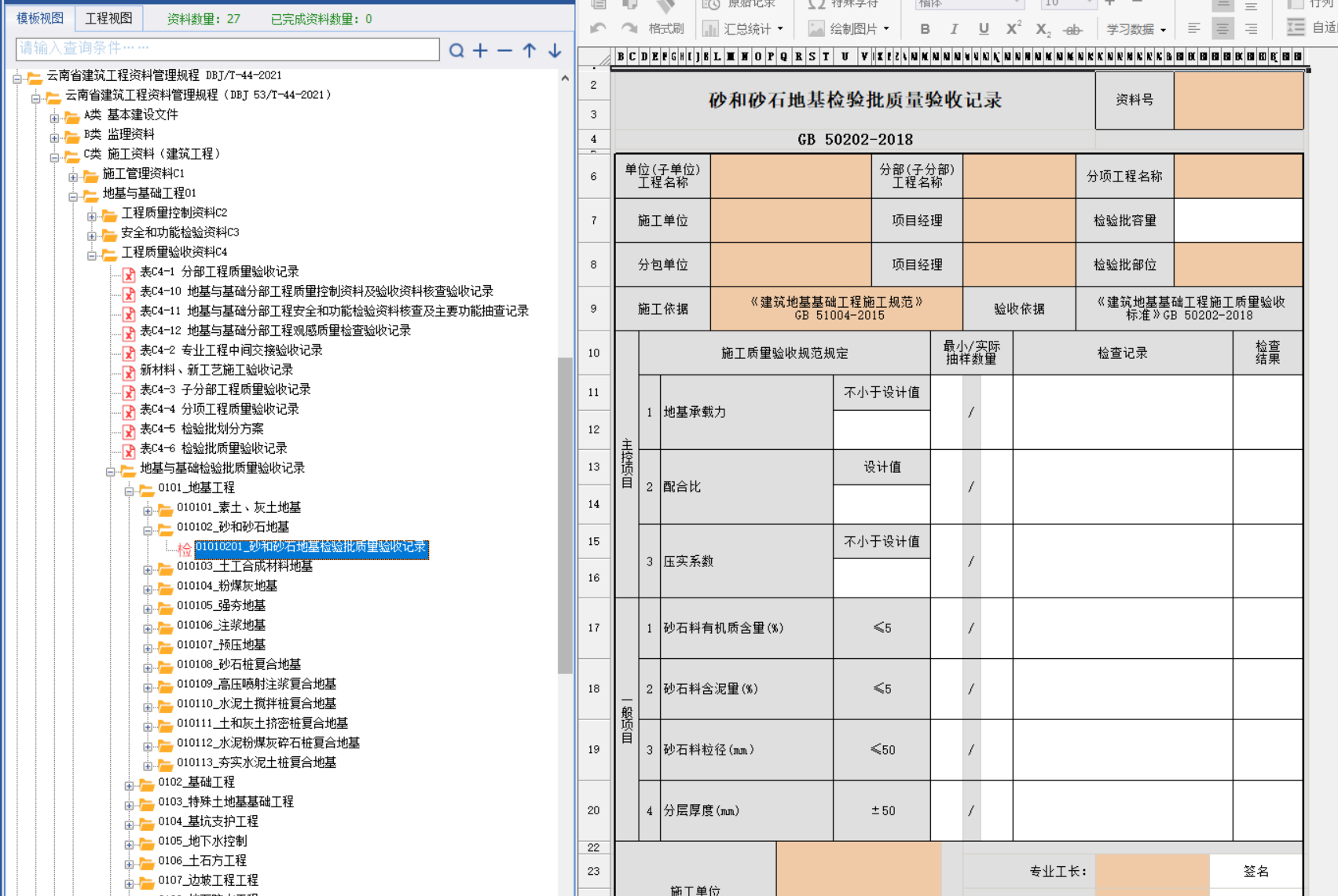
Task: Click the tree scroll-up arrow
Action: (x=565, y=79)
